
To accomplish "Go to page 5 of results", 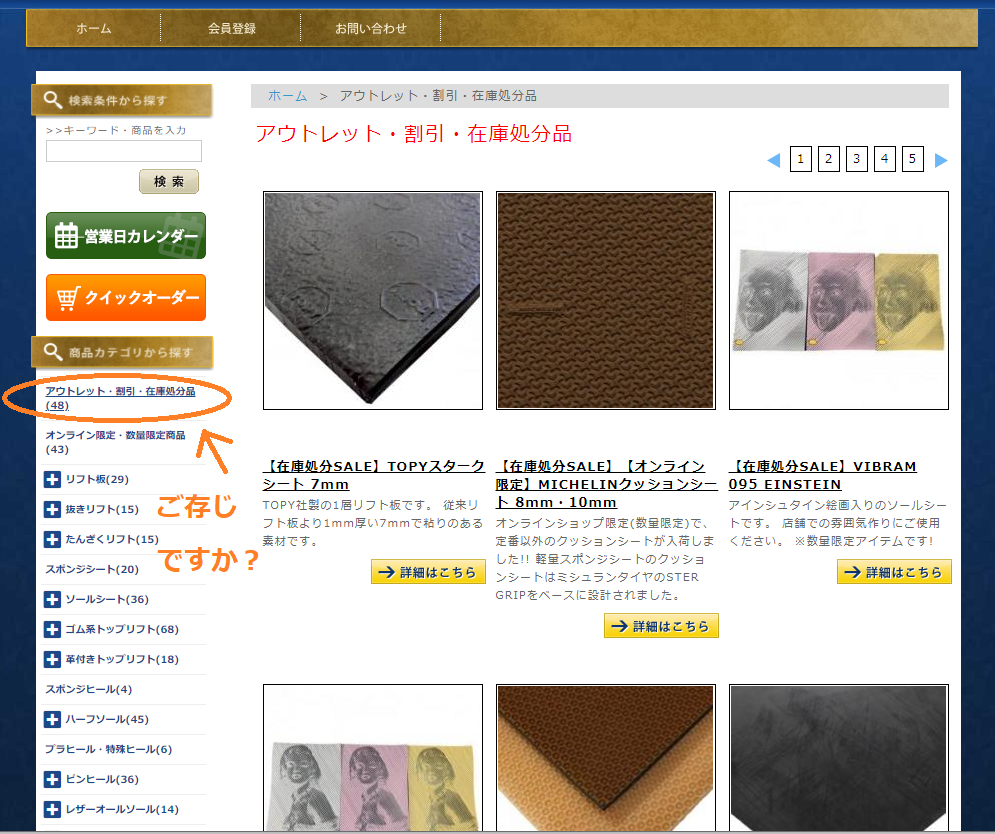I will point(913,159).
